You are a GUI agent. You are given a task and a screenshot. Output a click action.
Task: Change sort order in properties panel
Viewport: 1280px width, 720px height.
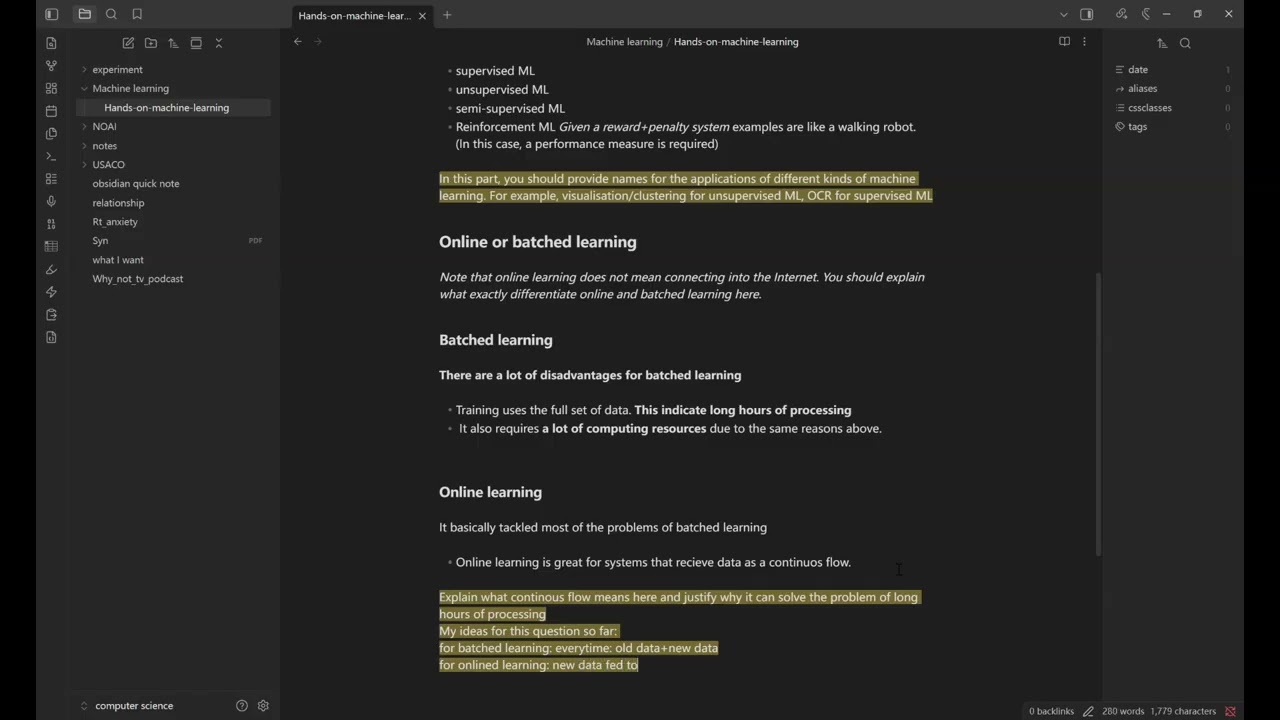pyautogui.click(x=1162, y=43)
